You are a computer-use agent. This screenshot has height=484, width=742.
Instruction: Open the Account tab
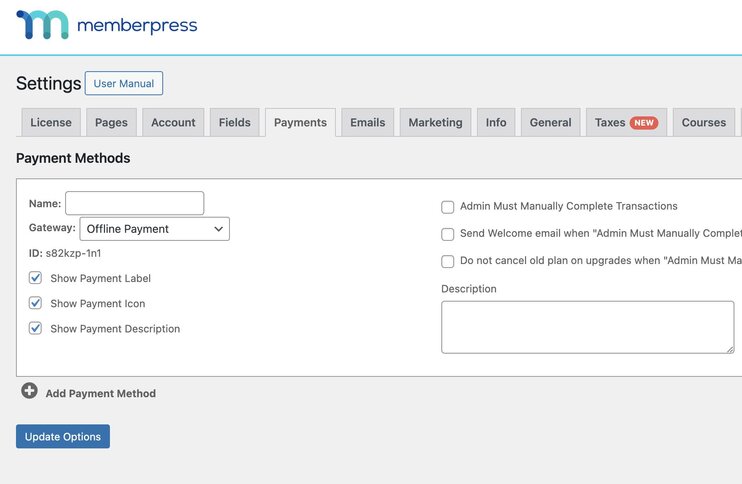coord(173,123)
